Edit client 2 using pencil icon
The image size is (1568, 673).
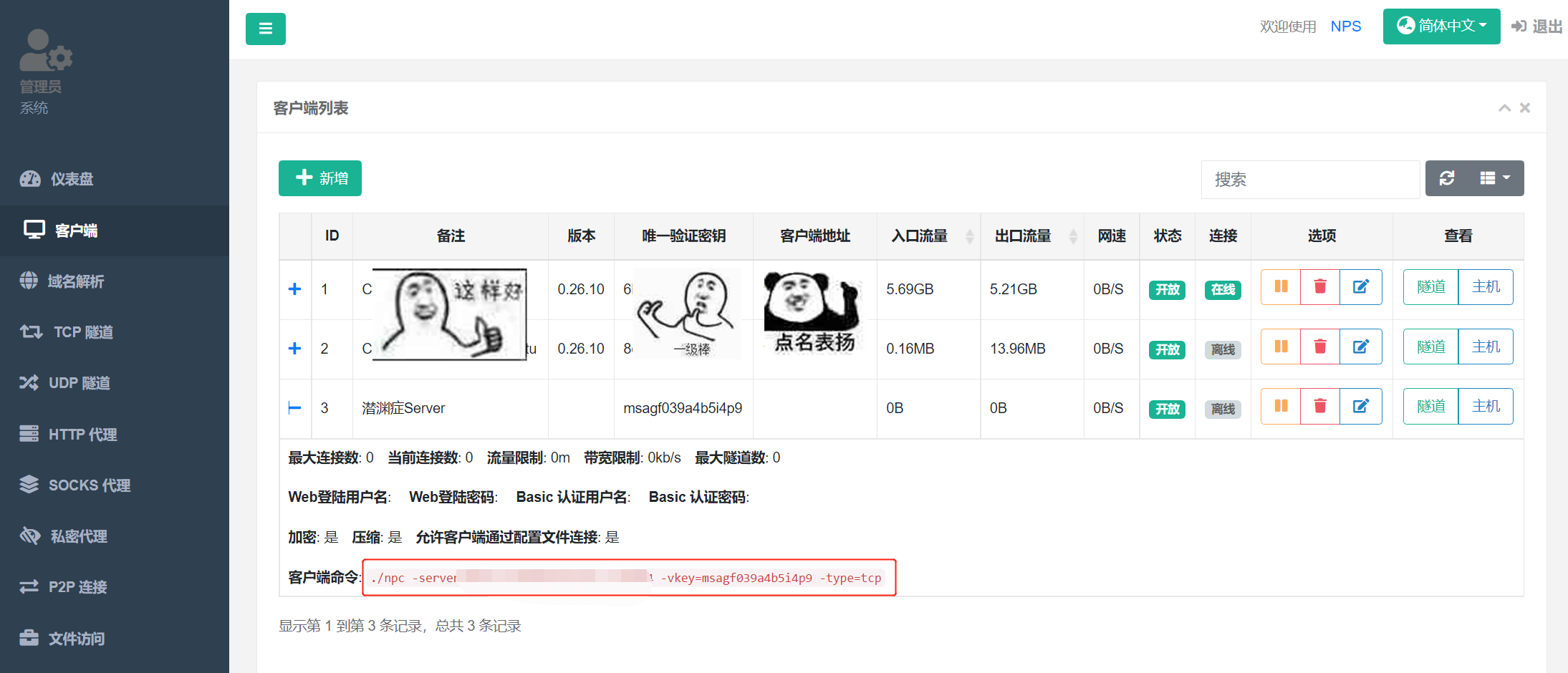1360,347
